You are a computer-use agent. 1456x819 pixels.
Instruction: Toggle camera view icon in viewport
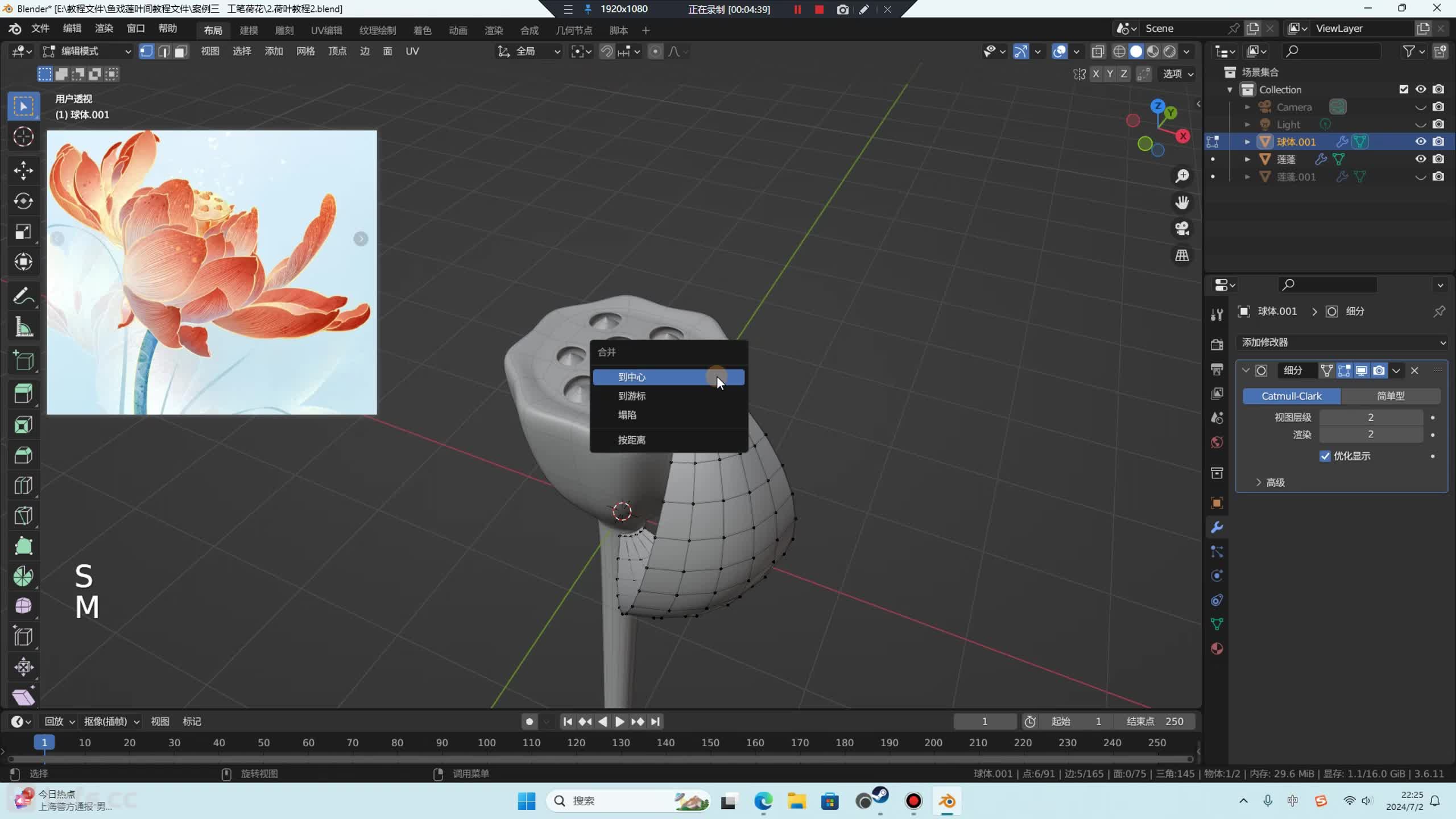1182,229
